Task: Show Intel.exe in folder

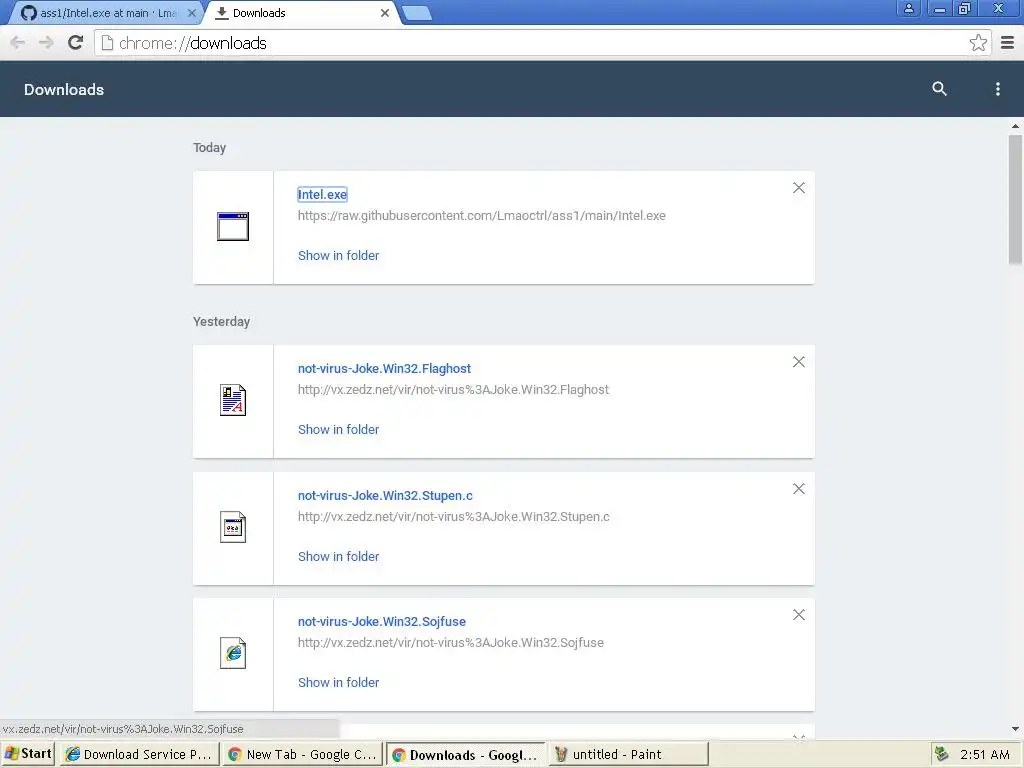Action: click(x=338, y=255)
